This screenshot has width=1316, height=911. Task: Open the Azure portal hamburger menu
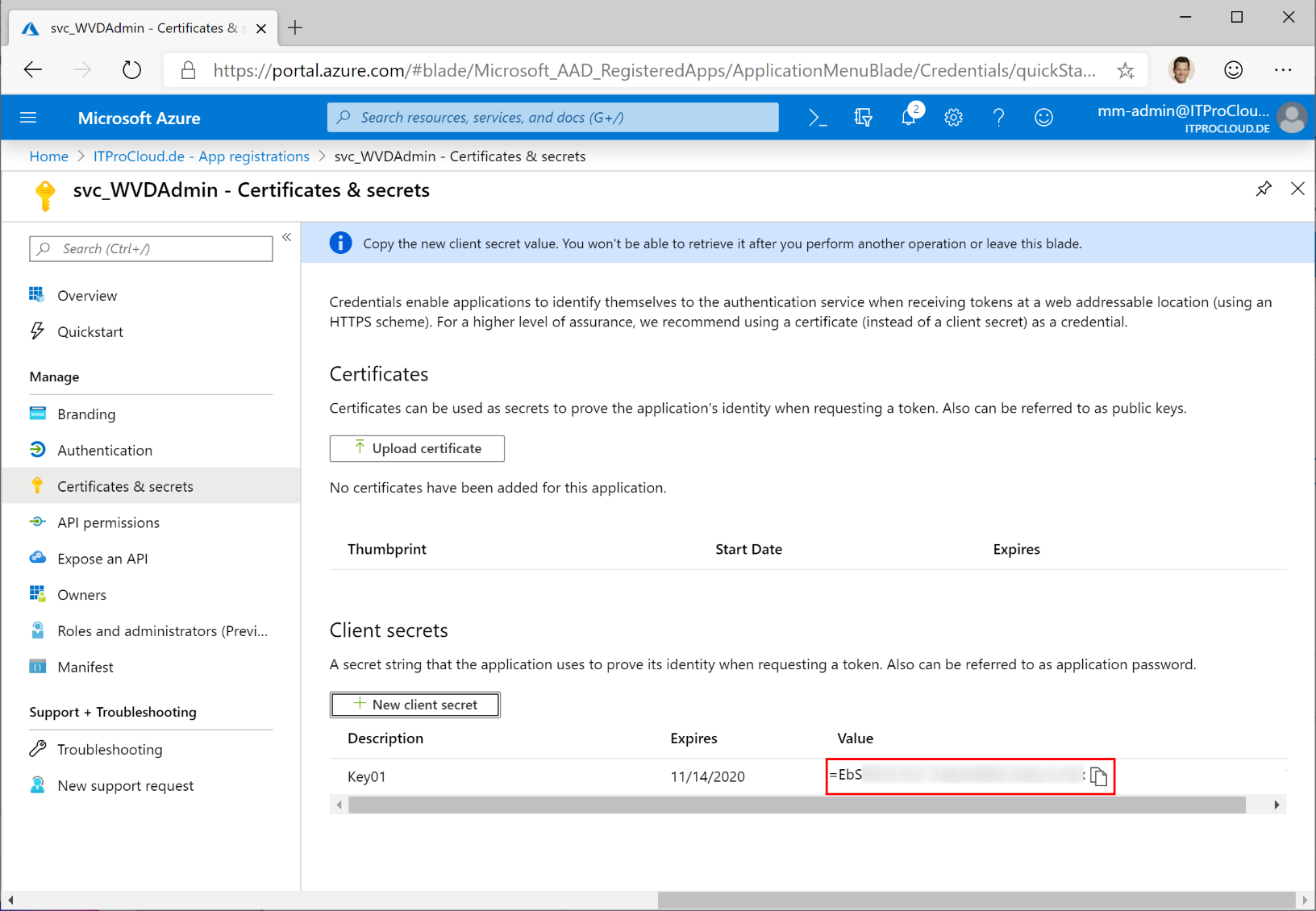coord(28,118)
